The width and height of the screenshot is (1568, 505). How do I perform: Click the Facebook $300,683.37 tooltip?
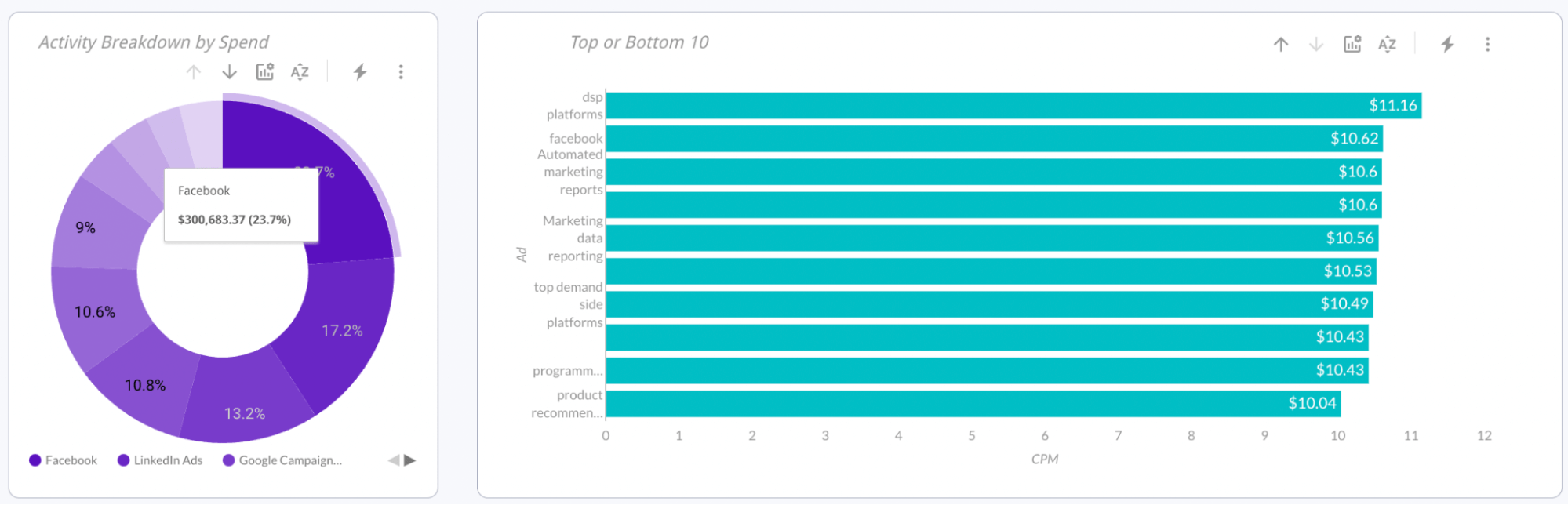[x=240, y=205]
